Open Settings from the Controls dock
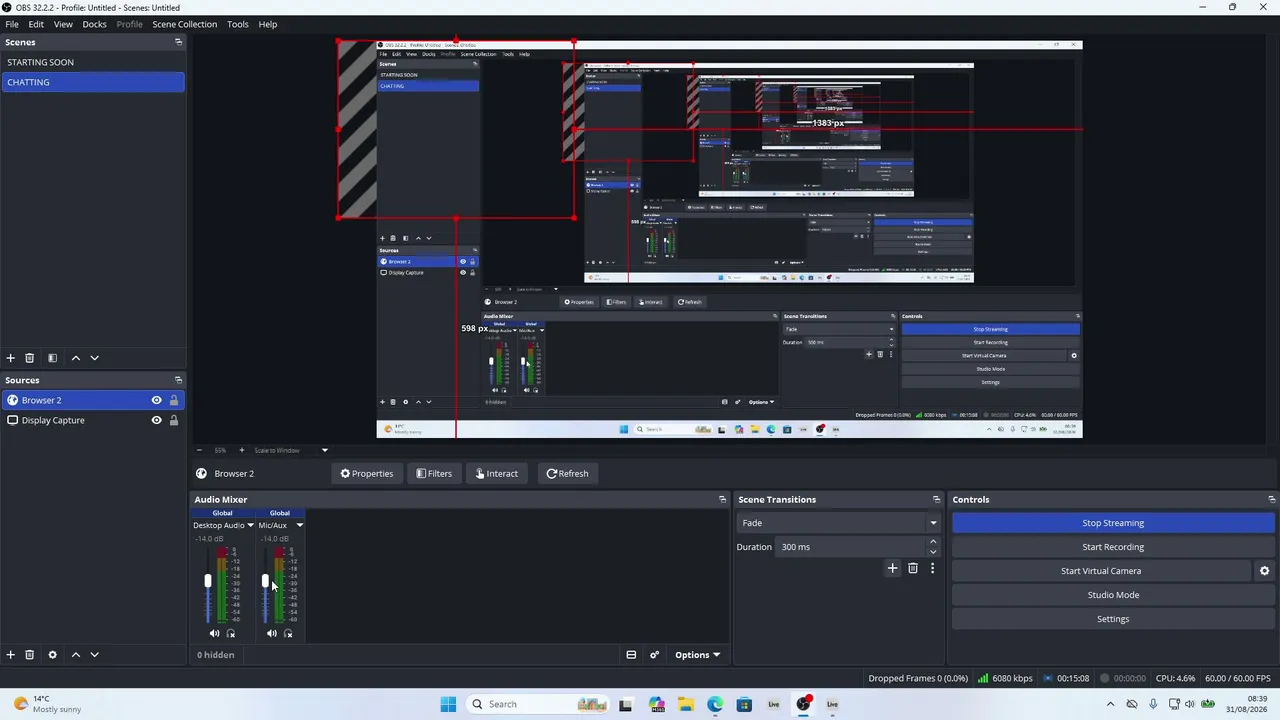Viewport: 1280px width, 720px height. [1113, 619]
